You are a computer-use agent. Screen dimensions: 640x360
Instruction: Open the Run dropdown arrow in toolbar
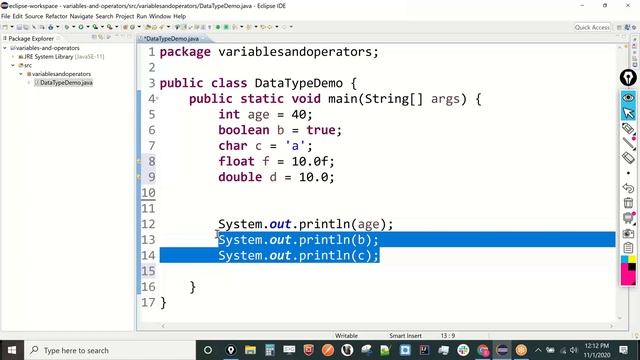coord(87,27)
